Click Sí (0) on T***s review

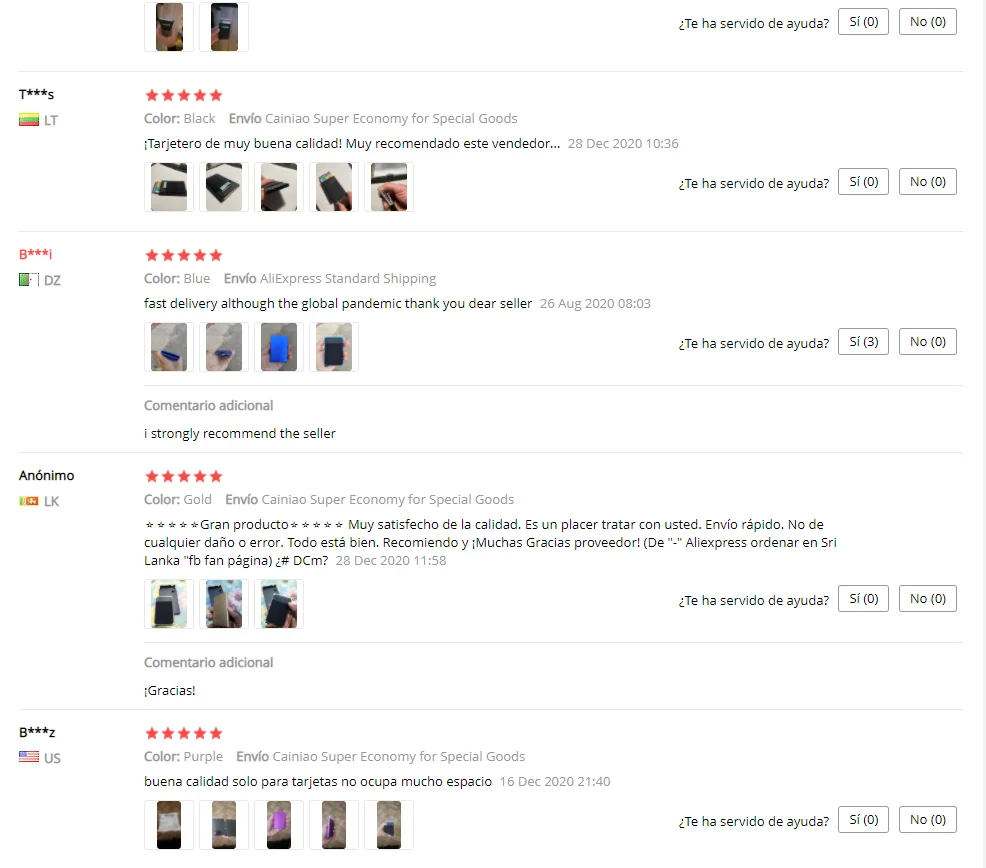863,182
